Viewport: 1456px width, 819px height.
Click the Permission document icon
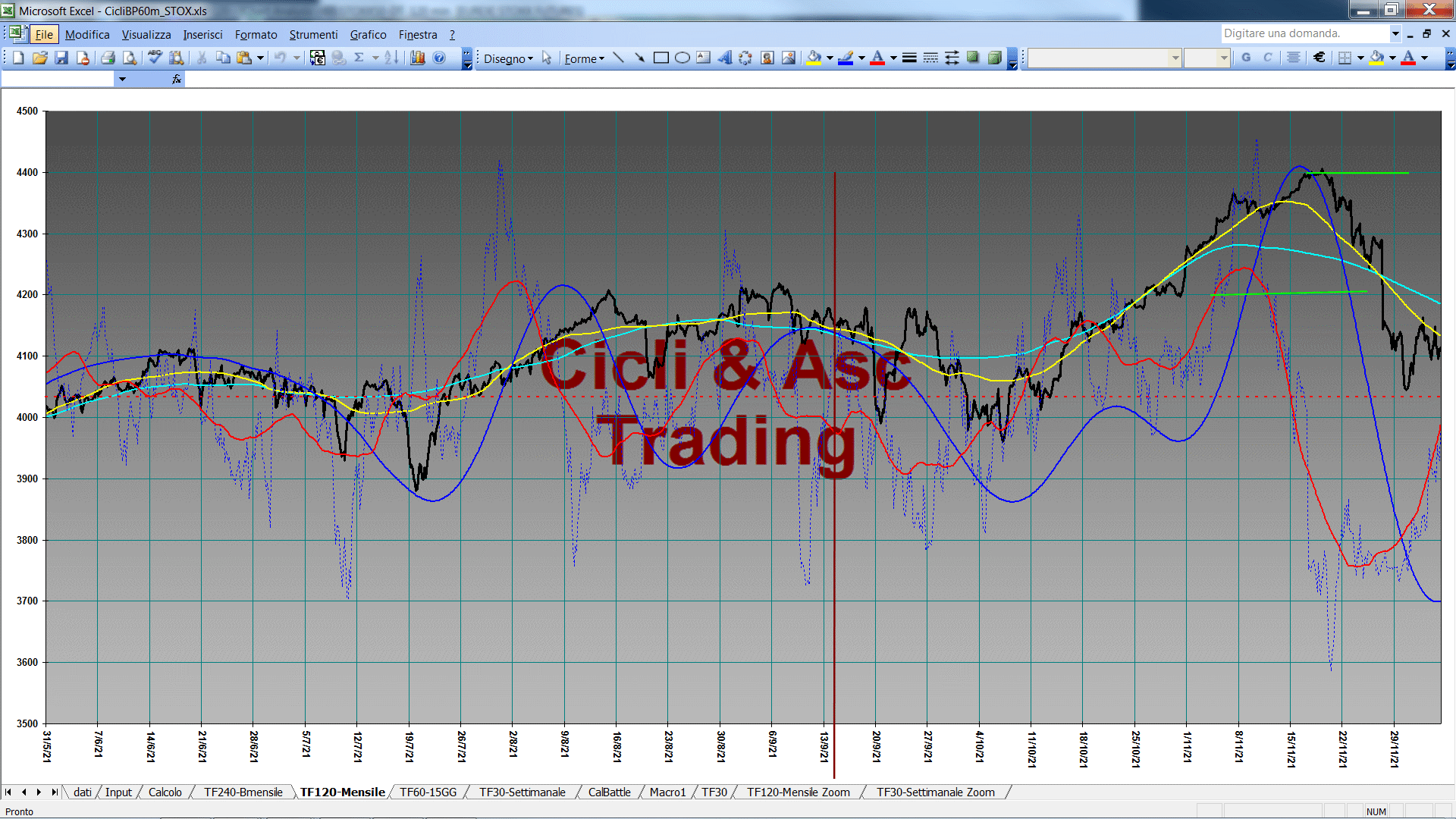(83, 58)
